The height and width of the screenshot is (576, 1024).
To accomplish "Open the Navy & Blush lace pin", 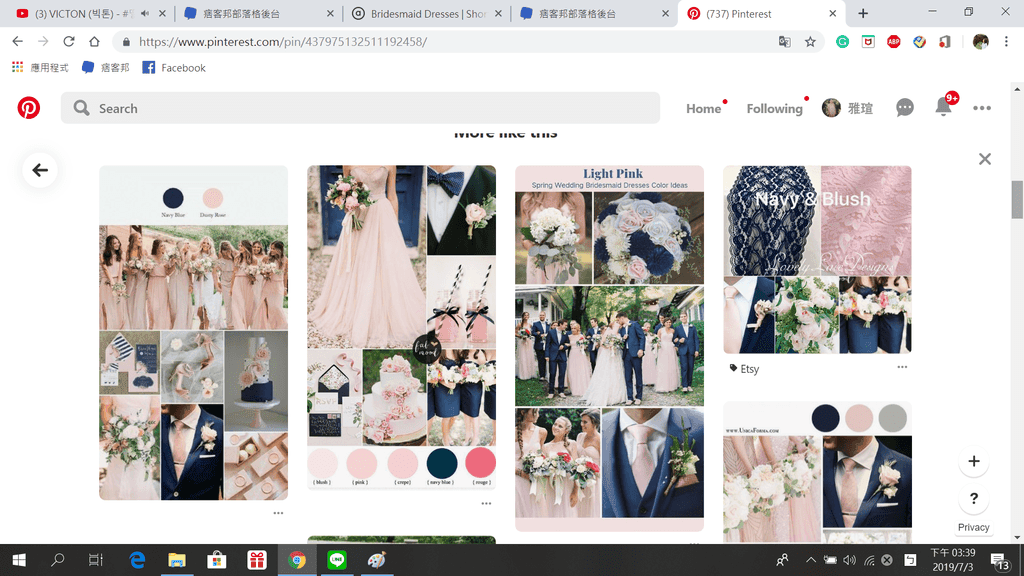I will tap(817, 259).
